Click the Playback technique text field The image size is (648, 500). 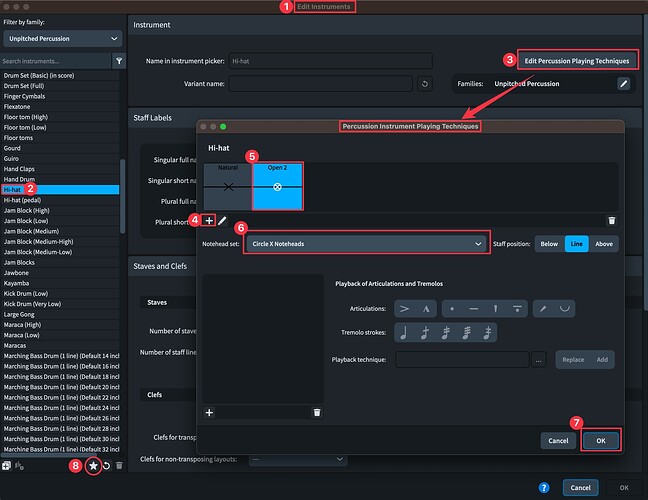(462, 360)
